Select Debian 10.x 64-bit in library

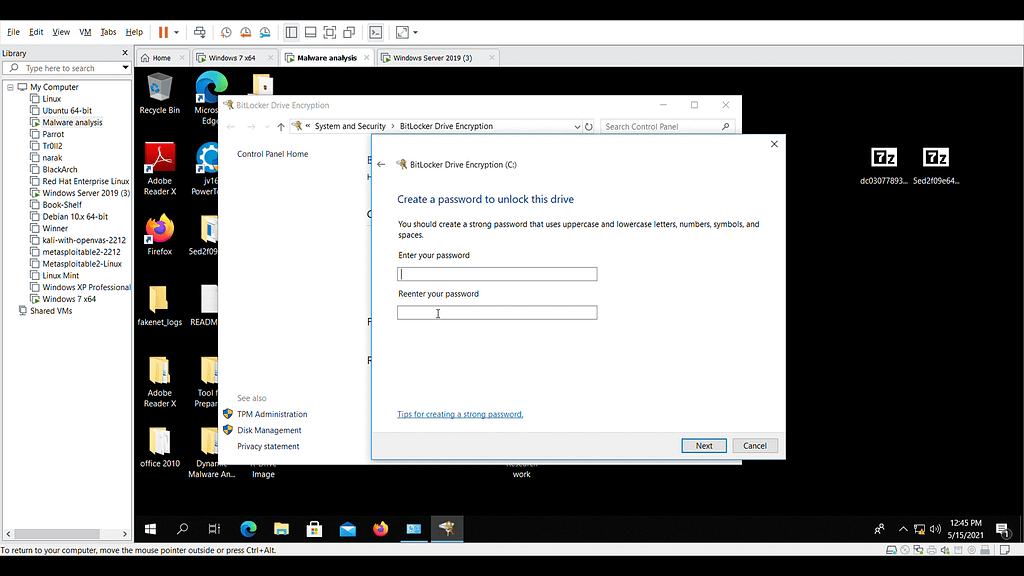coord(74,217)
